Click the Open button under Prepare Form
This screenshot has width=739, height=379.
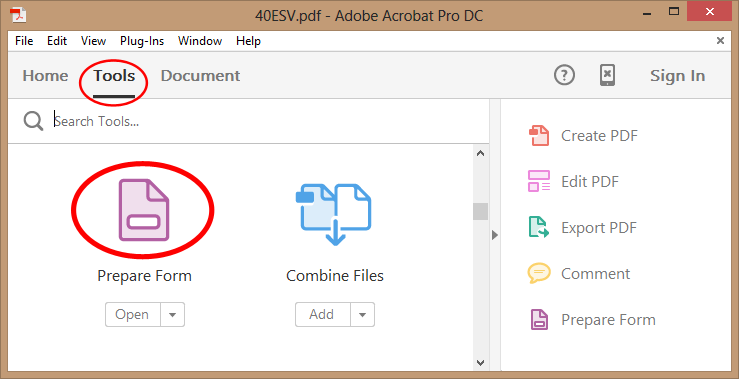coord(133,315)
